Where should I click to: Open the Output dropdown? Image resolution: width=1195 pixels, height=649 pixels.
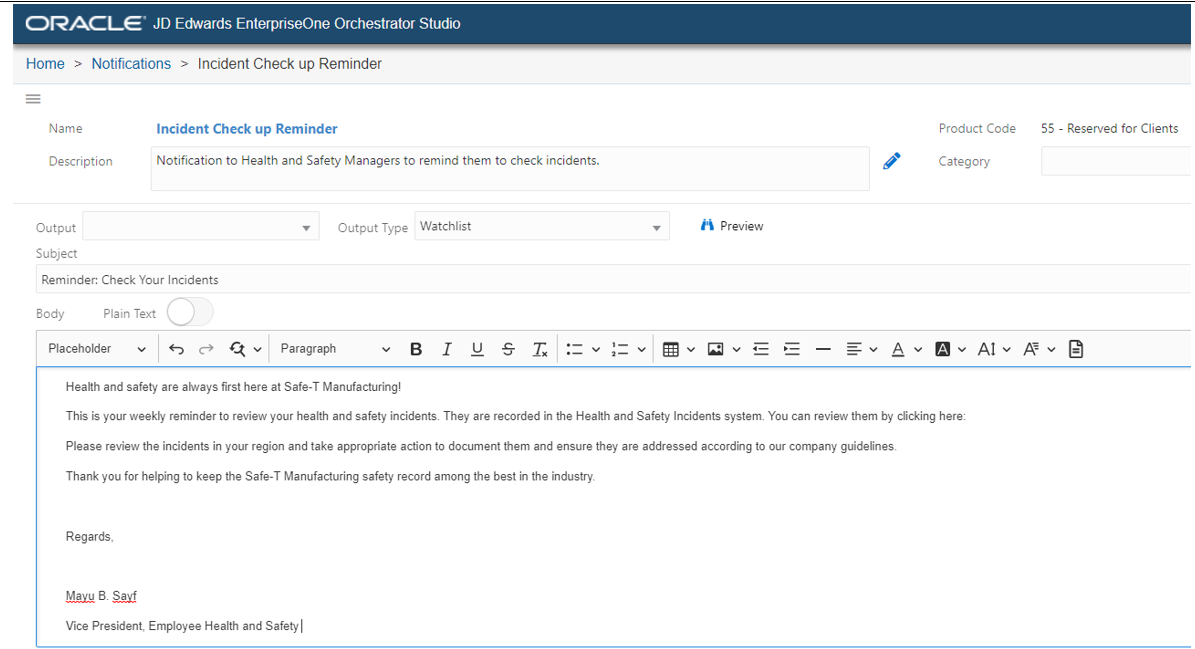coord(200,226)
